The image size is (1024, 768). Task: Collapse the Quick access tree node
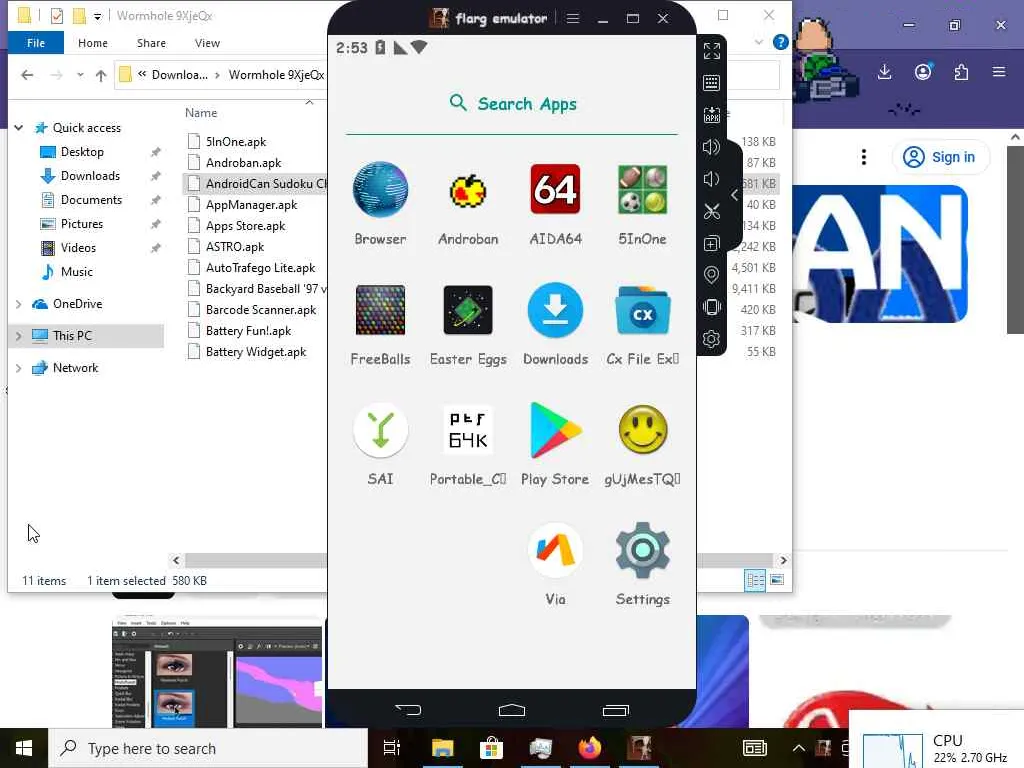click(x=19, y=128)
